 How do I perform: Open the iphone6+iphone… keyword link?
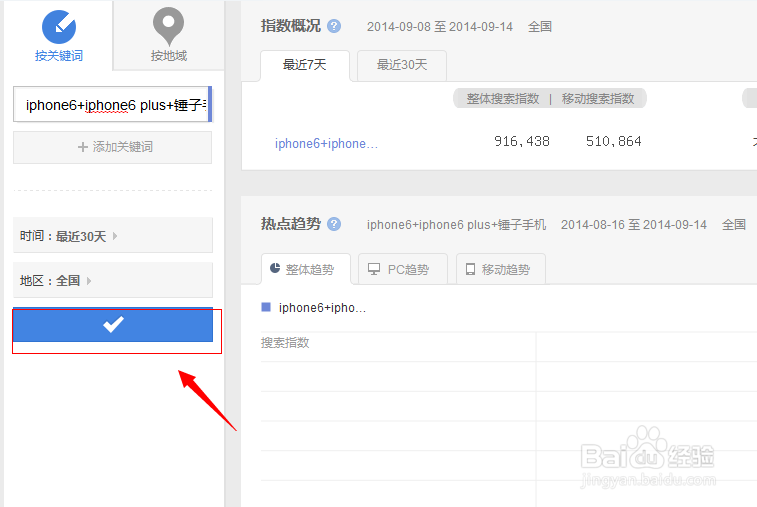pos(326,143)
